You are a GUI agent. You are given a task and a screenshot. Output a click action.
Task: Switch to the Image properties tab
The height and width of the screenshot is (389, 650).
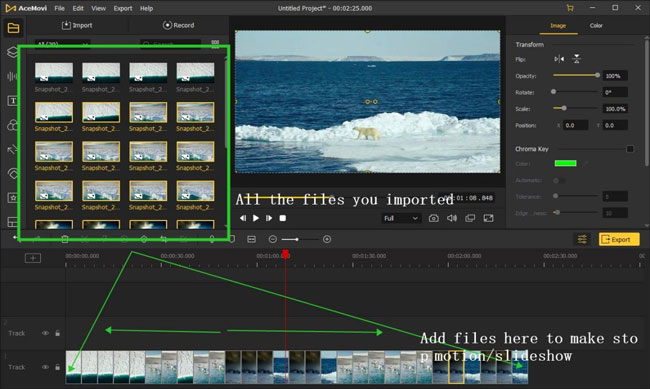(x=558, y=26)
